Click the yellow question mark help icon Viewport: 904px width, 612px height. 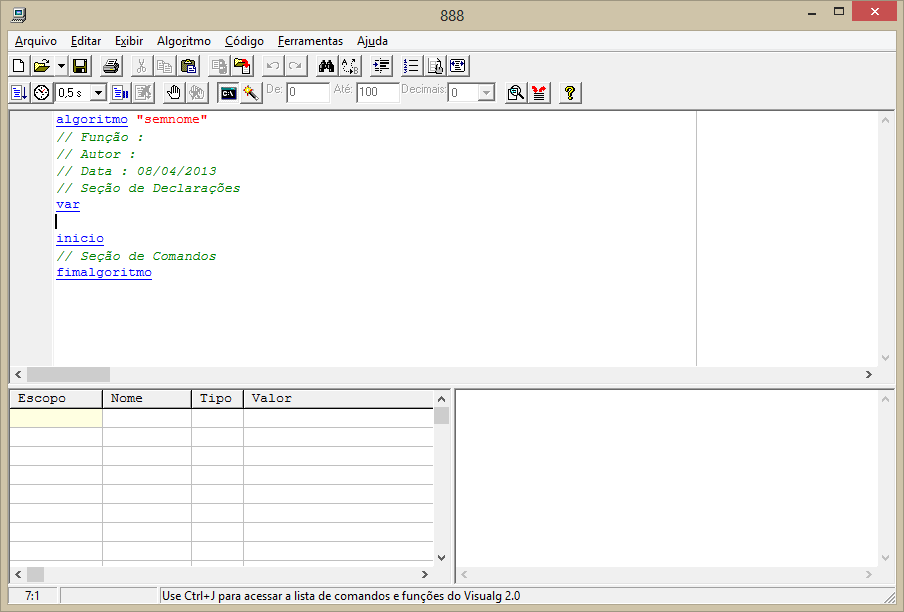(x=569, y=93)
